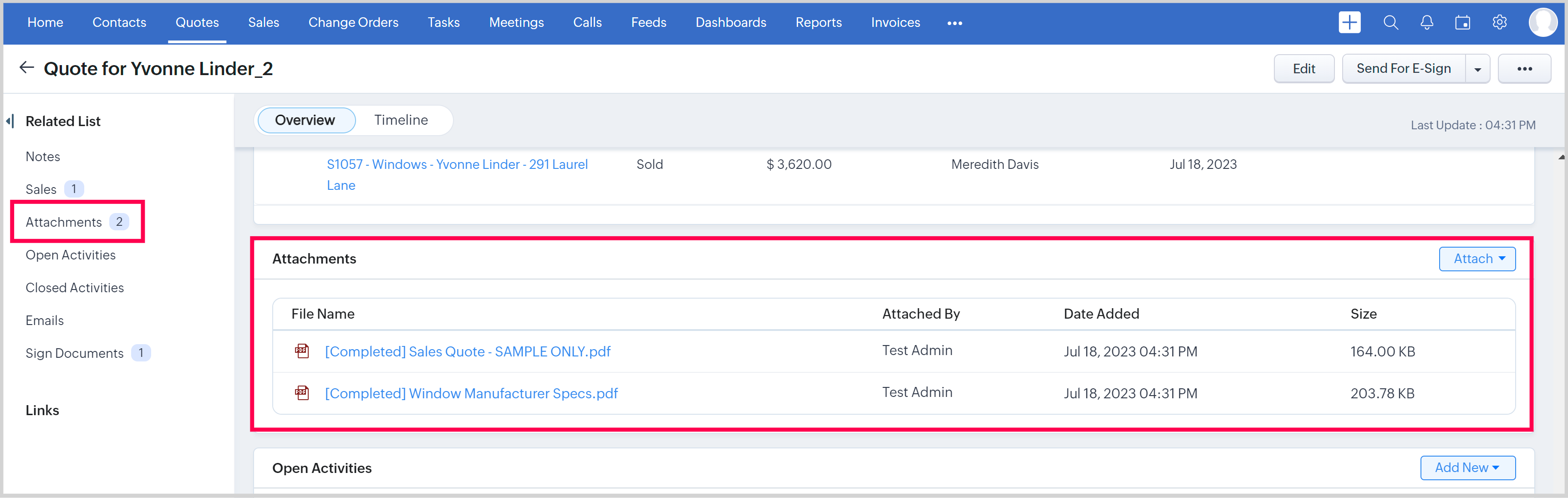Jump to Sign Documents related list
The image size is (1568, 498).
click(x=74, y=353)
